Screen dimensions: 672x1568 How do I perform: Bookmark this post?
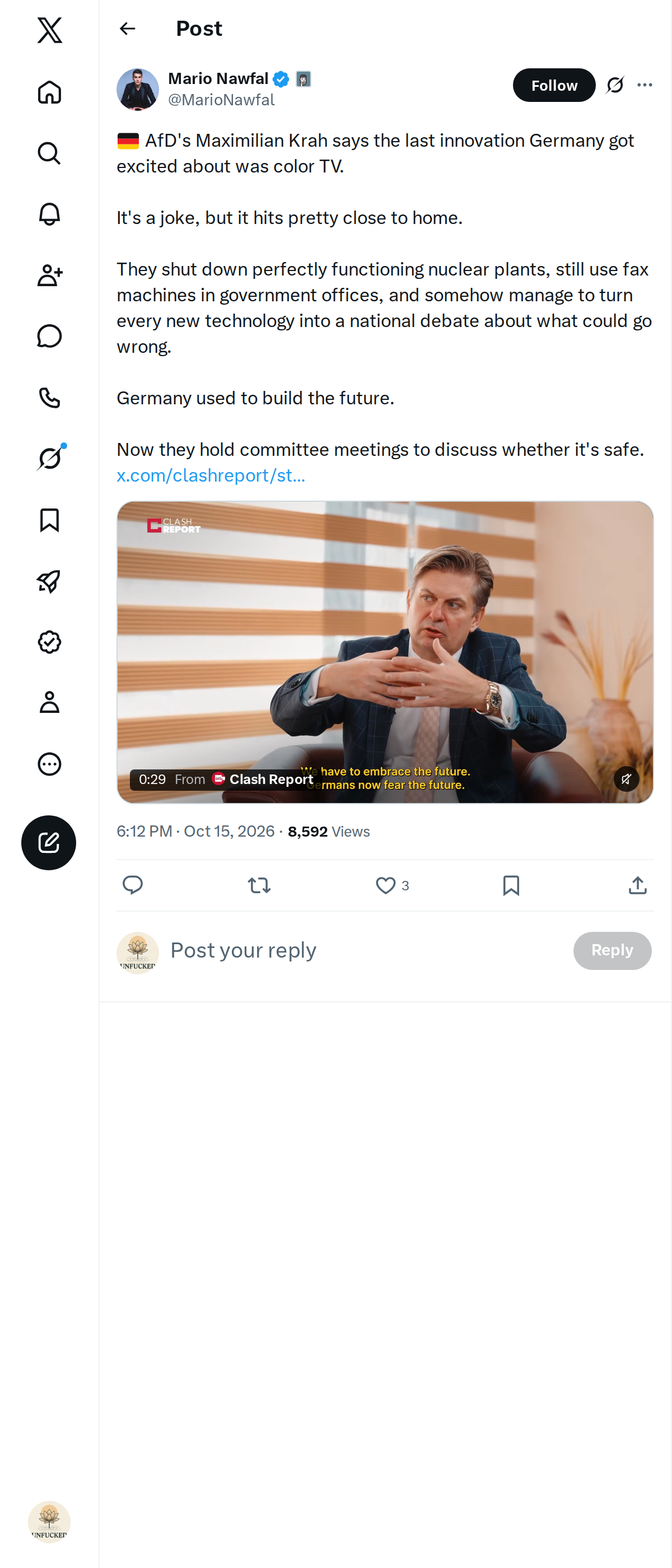tap(511, 885)
